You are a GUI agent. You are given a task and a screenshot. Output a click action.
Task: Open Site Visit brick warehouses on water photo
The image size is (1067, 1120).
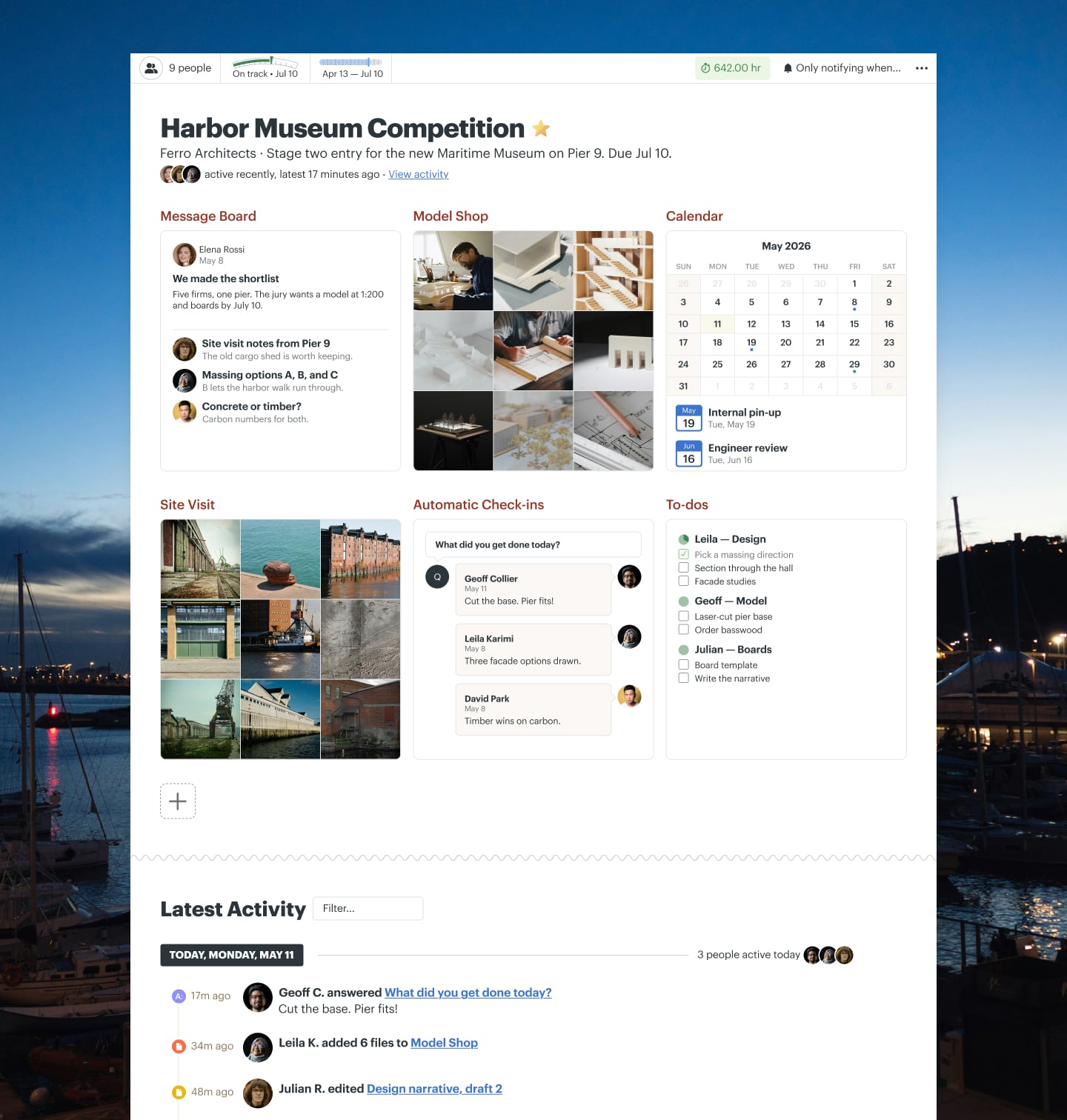[360, 559]
